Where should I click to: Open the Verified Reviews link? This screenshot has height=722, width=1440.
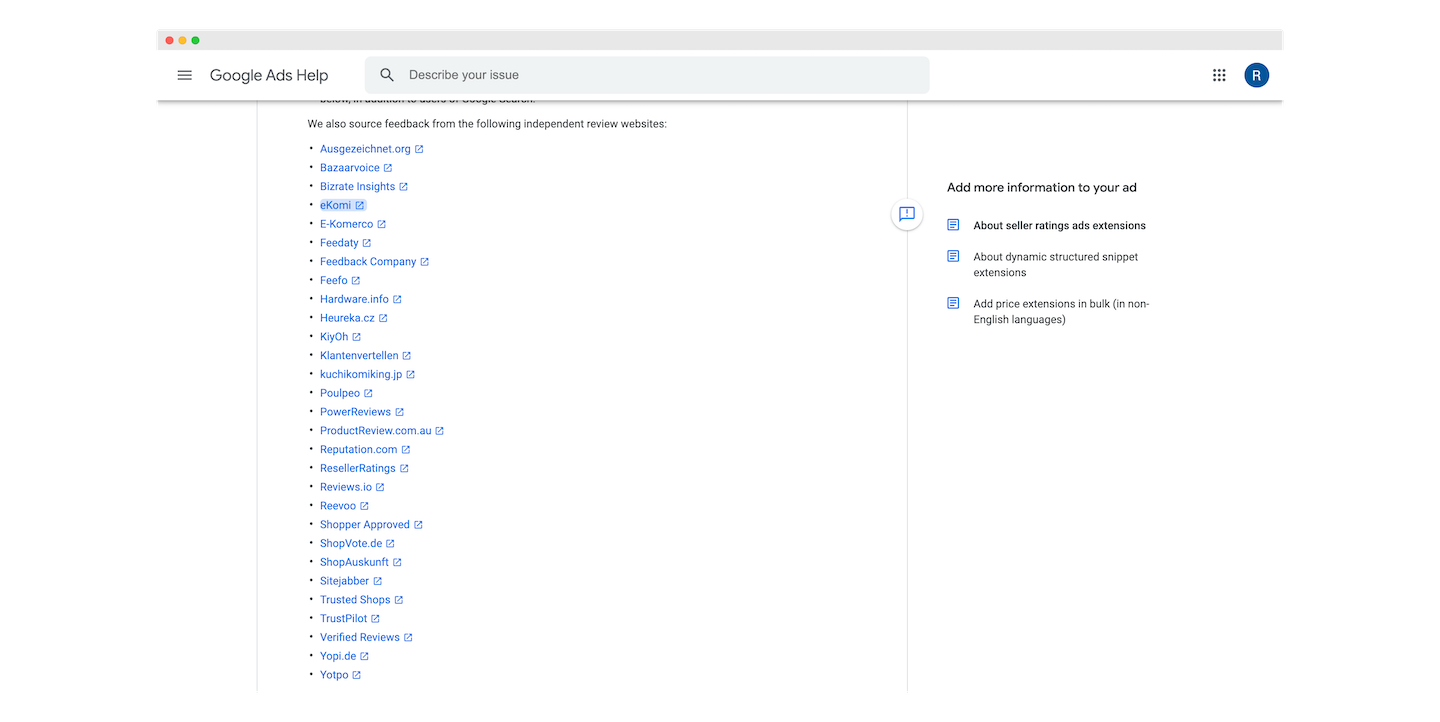pos(359,637)
